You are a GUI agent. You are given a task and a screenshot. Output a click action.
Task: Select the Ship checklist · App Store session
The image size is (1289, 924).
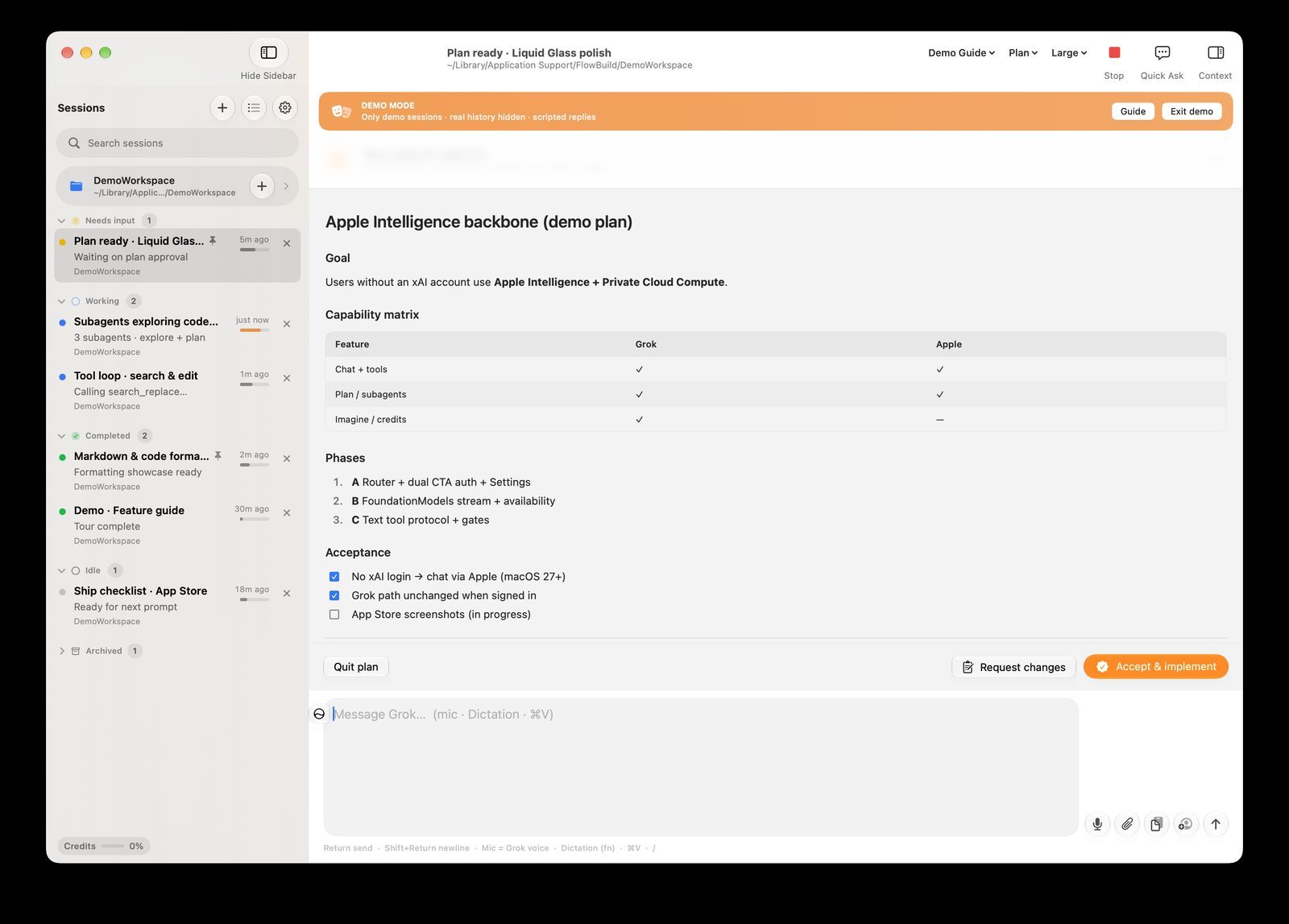tap(177, 605)
